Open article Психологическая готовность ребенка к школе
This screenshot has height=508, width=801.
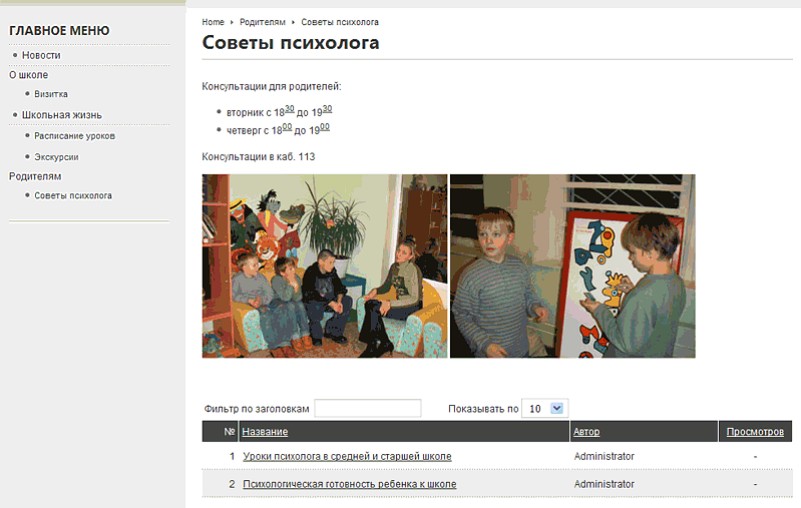349,484
